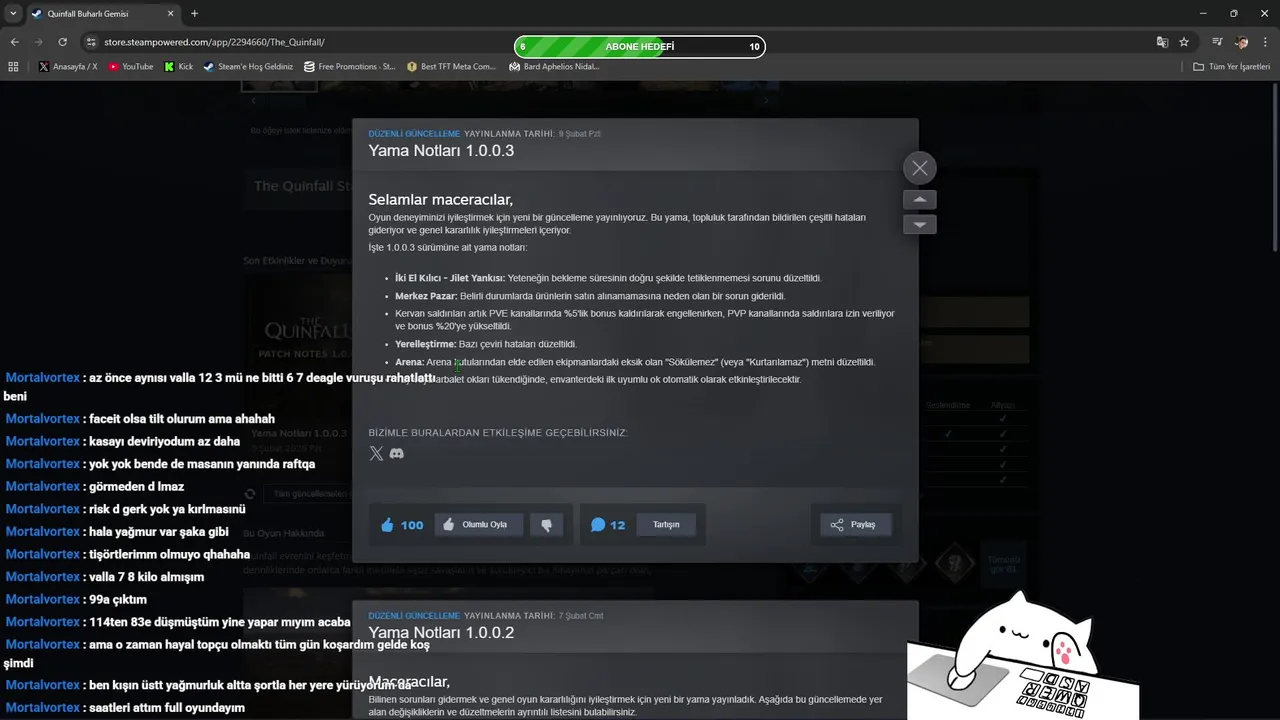
Task: Open the site information icon in address bar
Action: coord(91,42)
